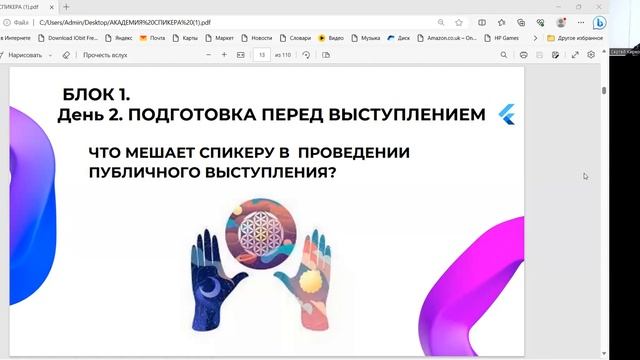Click the vertical scrollbar thumb
The width and height of the screenshot is (640, 360).
click(x=604, y=91)
